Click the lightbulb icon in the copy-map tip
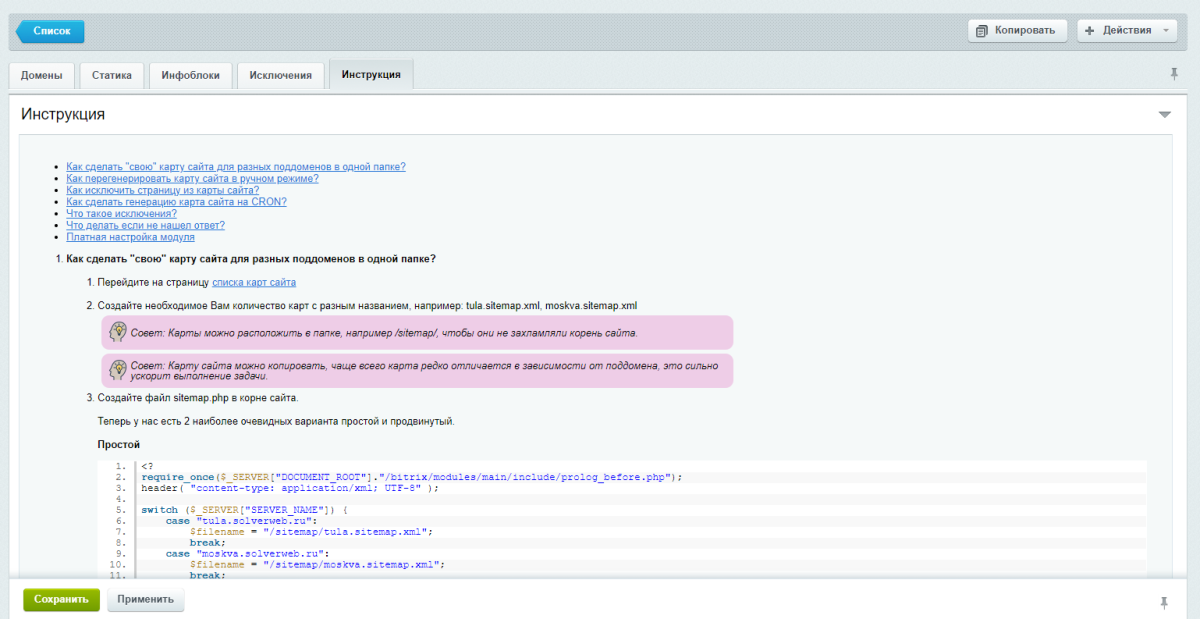The height and width of the screenshot is (619, 1200). [118, 368]
